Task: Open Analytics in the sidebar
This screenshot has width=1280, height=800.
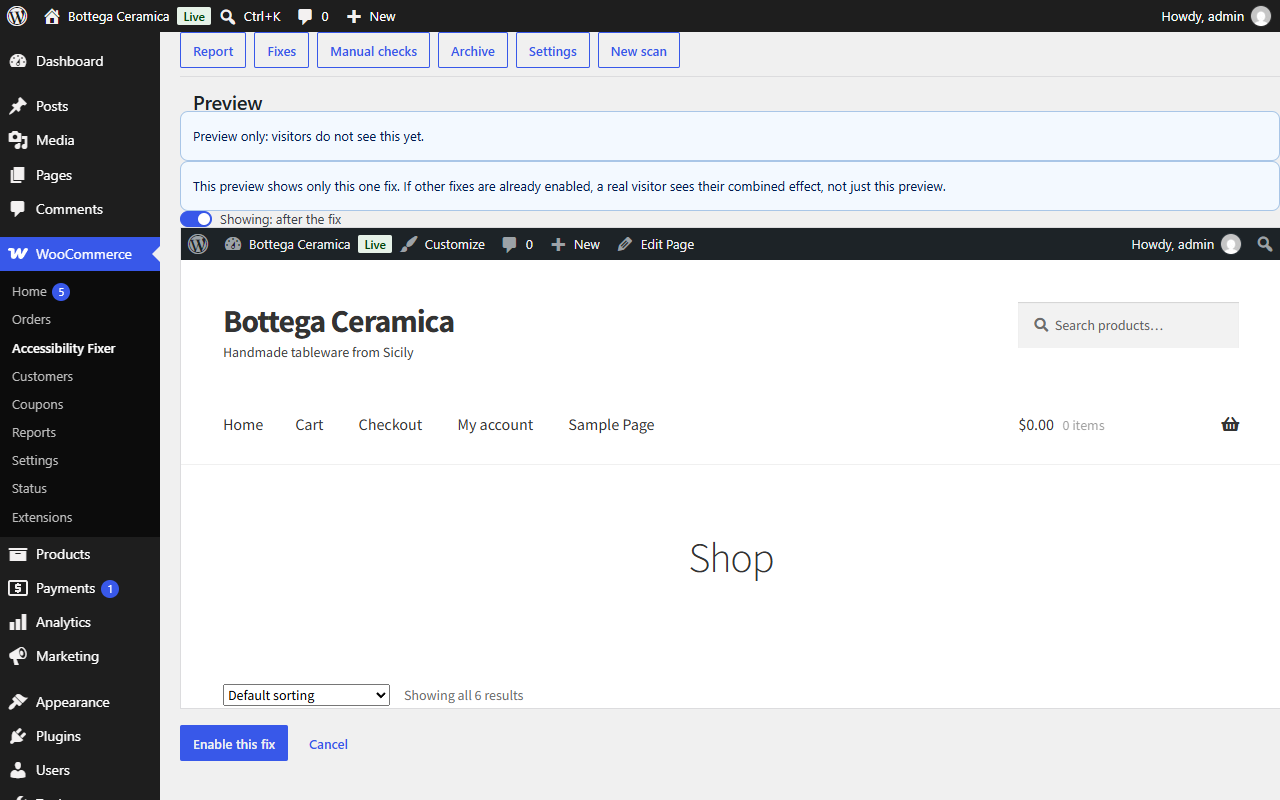Action: (80, 622)
